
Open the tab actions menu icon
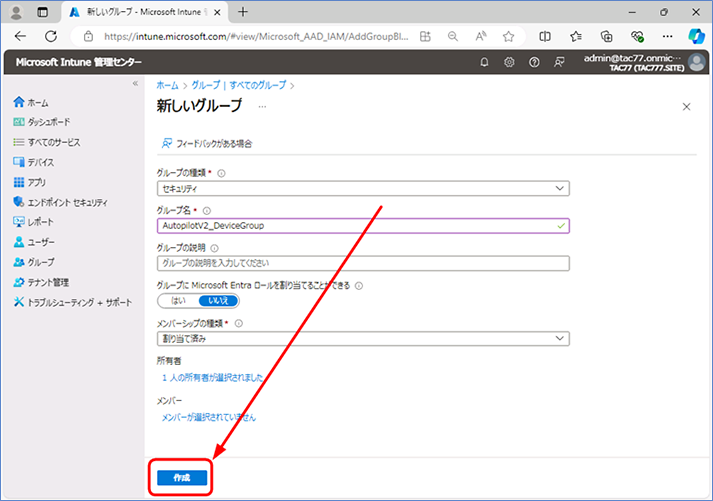[x=42, y=12]
